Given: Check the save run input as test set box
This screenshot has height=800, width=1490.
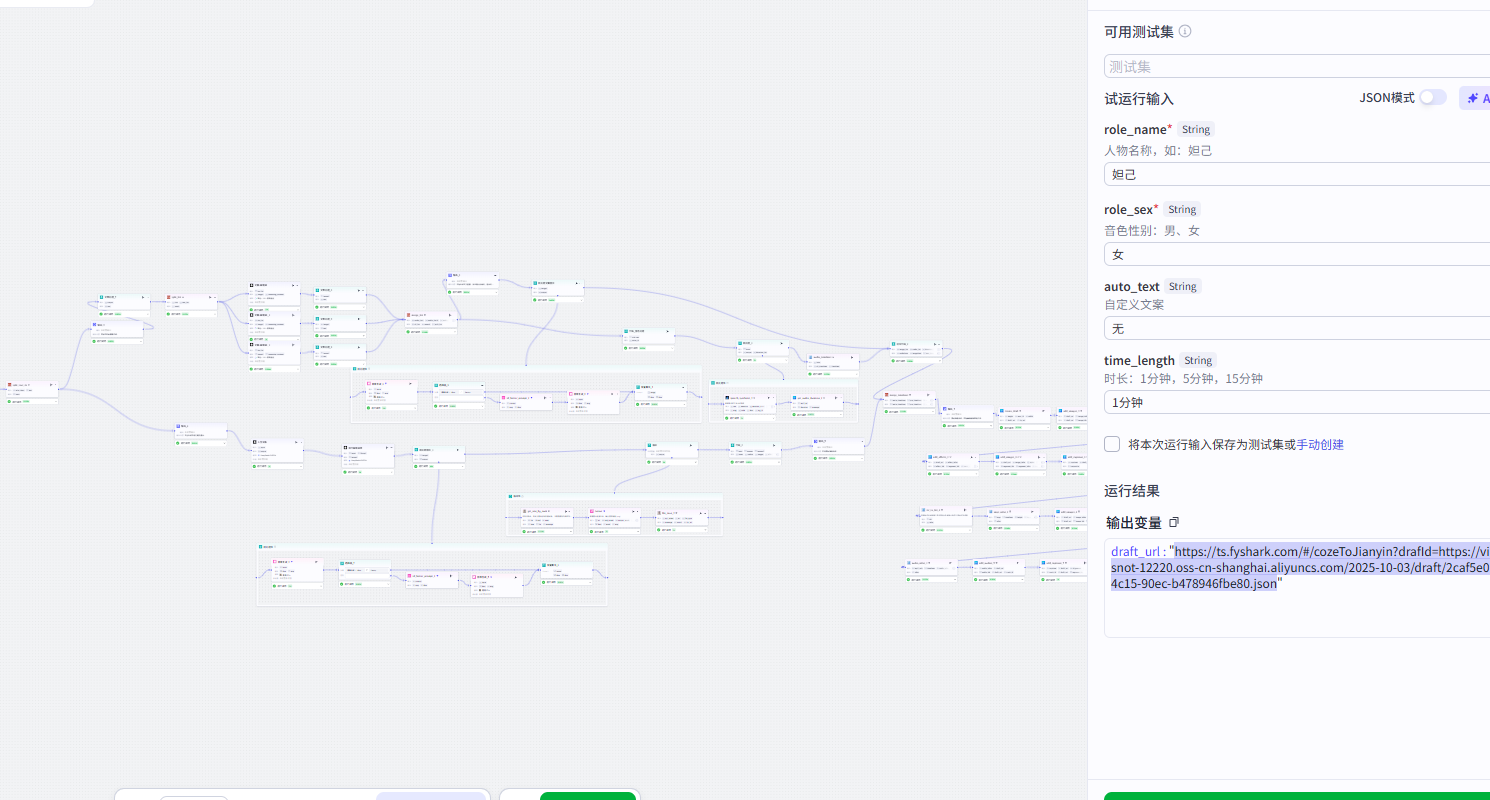Looking at the screenshot, I should (1112, 444).
